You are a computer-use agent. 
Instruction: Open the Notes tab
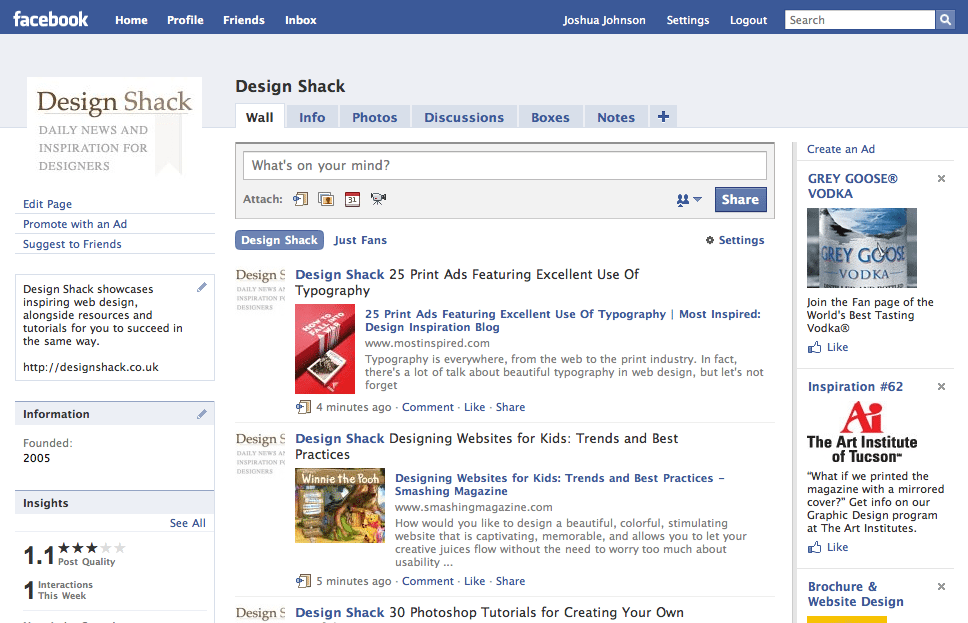[615, 117]
